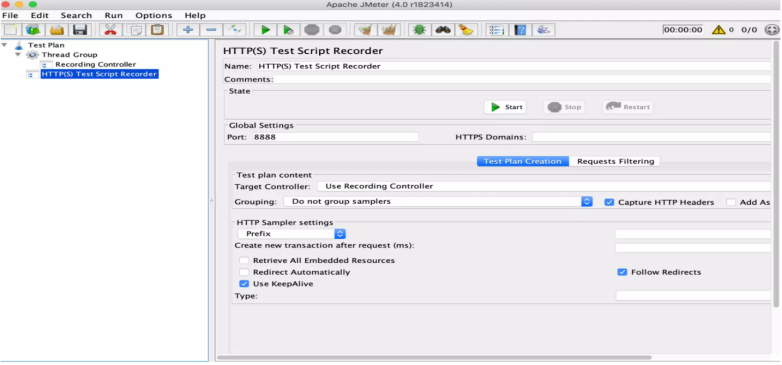The image size is (782, 365).
Task: Start test with no pauses icon
Action: click(288, 30)
